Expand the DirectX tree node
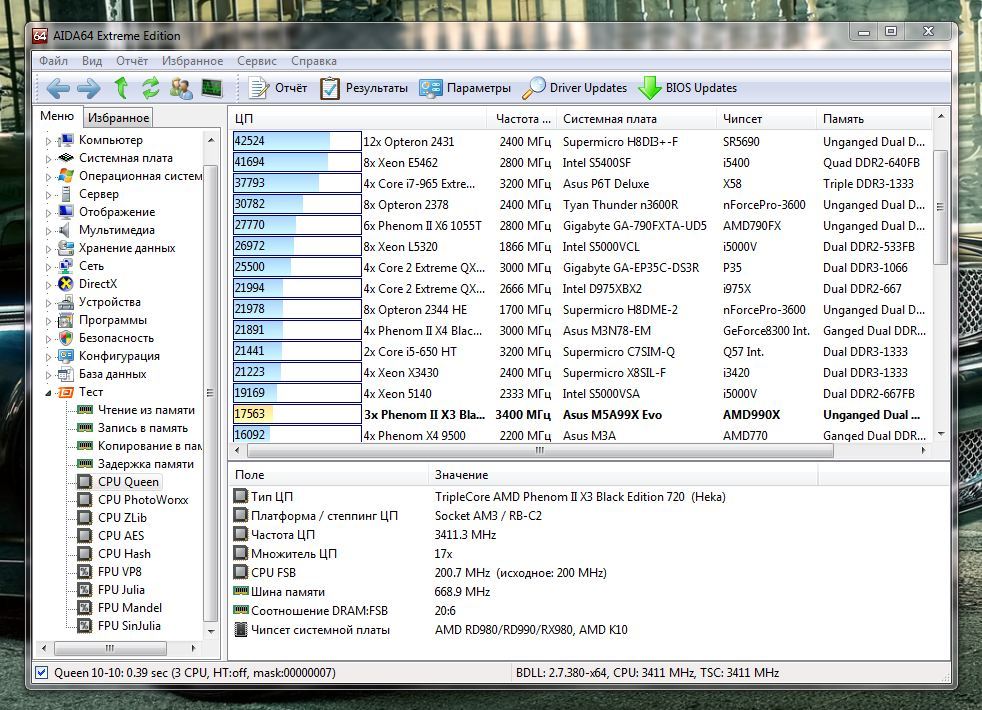982x710 pixels. [49, 285]
